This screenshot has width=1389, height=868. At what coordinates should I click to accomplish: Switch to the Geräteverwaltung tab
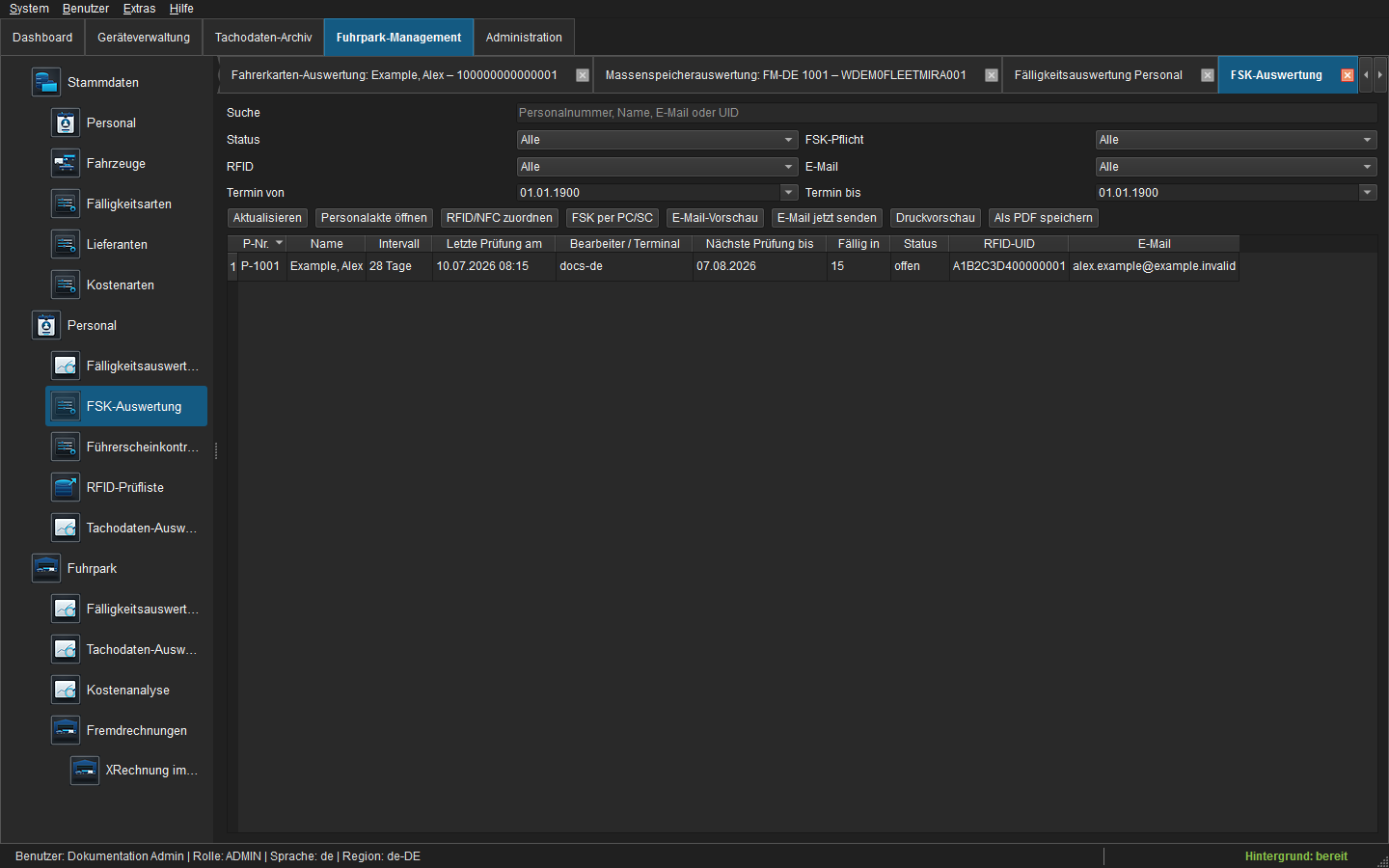tap(144, 38)
